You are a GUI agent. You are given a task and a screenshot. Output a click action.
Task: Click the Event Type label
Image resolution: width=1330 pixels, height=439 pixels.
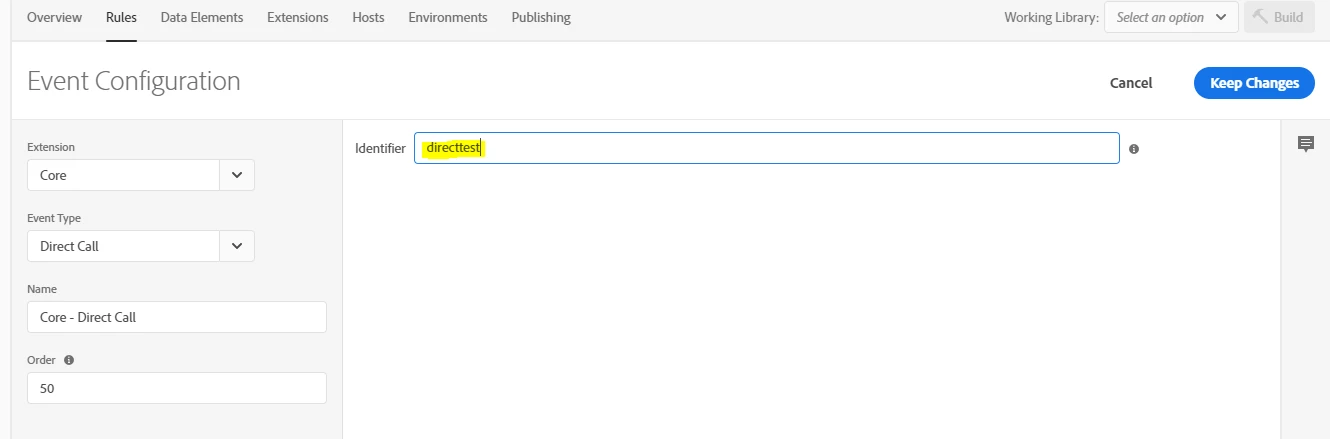pos(54,218)
